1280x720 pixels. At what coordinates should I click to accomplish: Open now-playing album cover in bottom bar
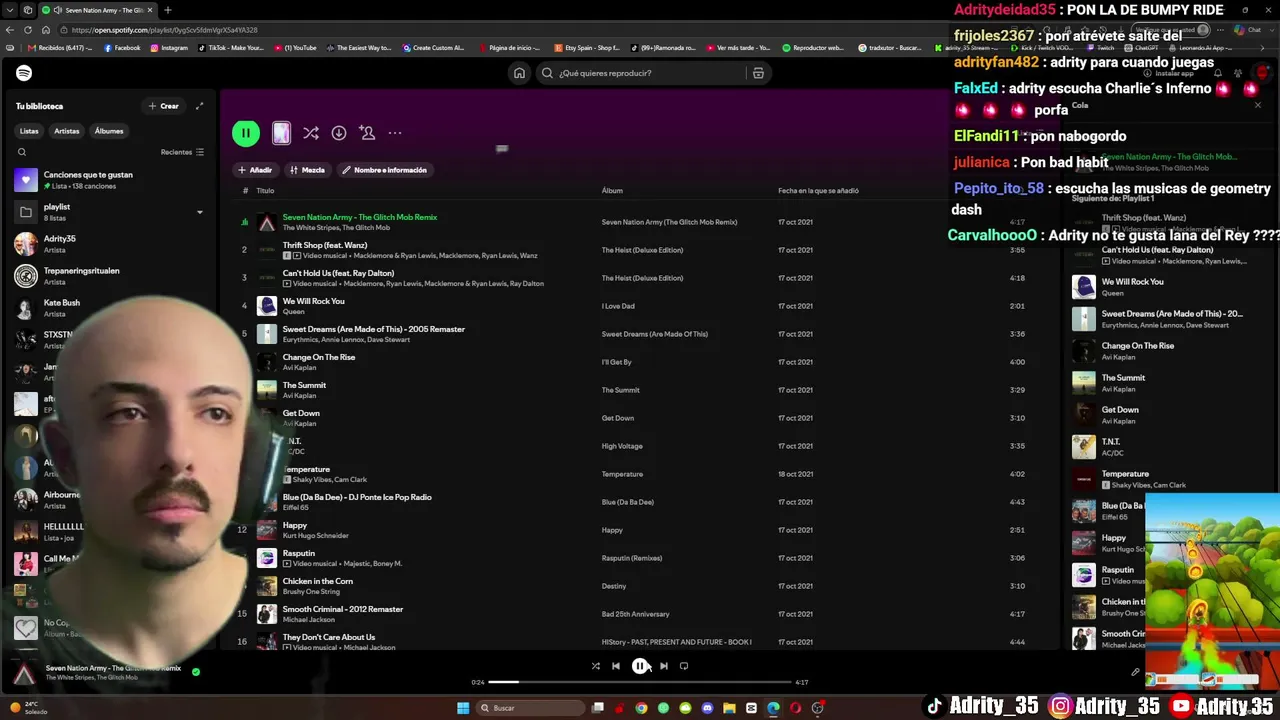[25, 675]
